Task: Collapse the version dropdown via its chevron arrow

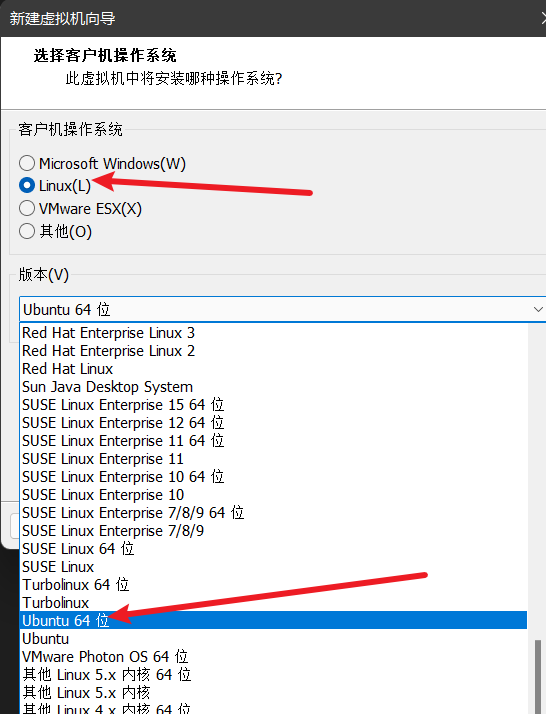Action: tap(538, 309)
